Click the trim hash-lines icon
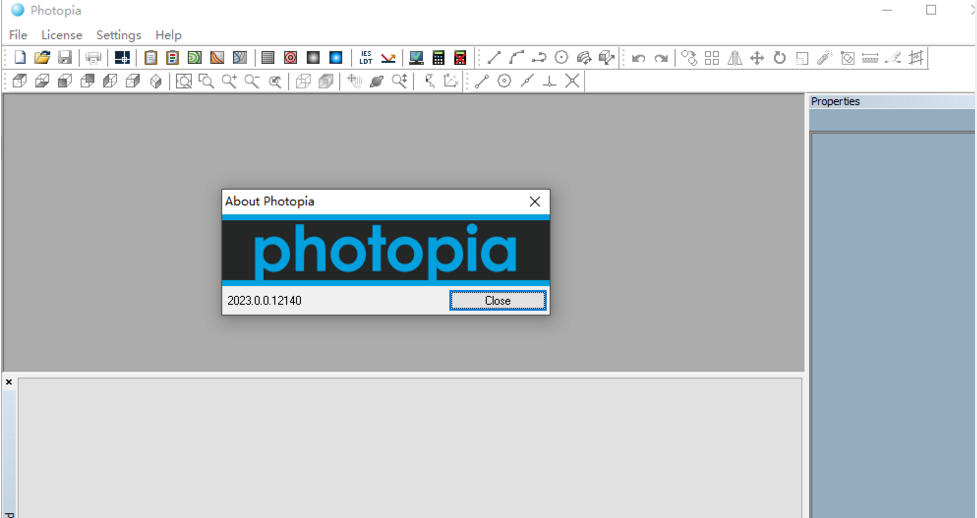 (915, 58)
